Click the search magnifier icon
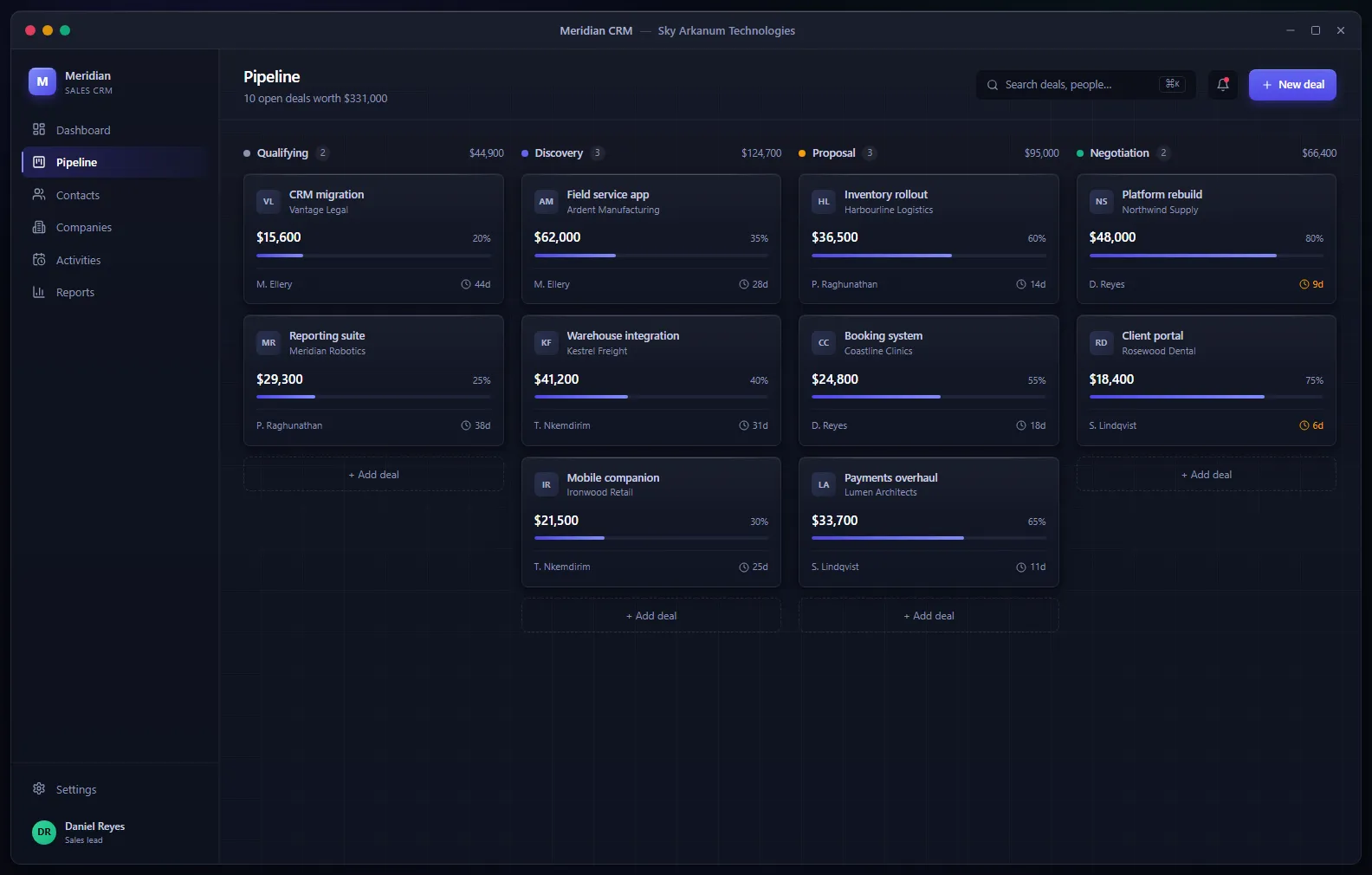The image size is (1372, 875). (993, 85)
